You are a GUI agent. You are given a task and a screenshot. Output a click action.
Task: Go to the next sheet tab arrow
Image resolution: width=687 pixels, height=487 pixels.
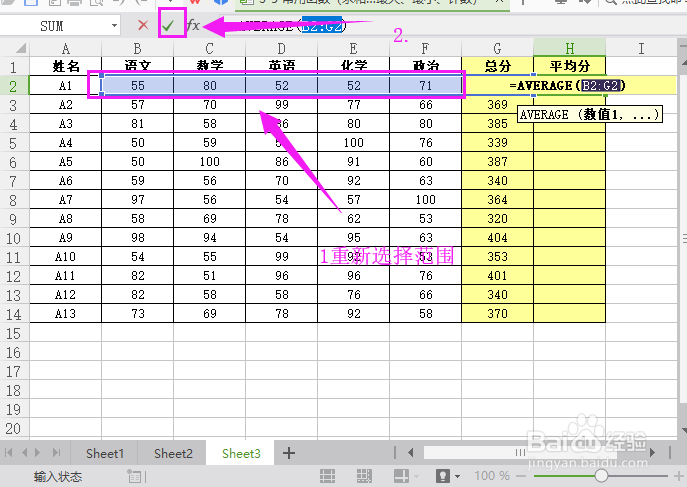[x=38, y=452]
